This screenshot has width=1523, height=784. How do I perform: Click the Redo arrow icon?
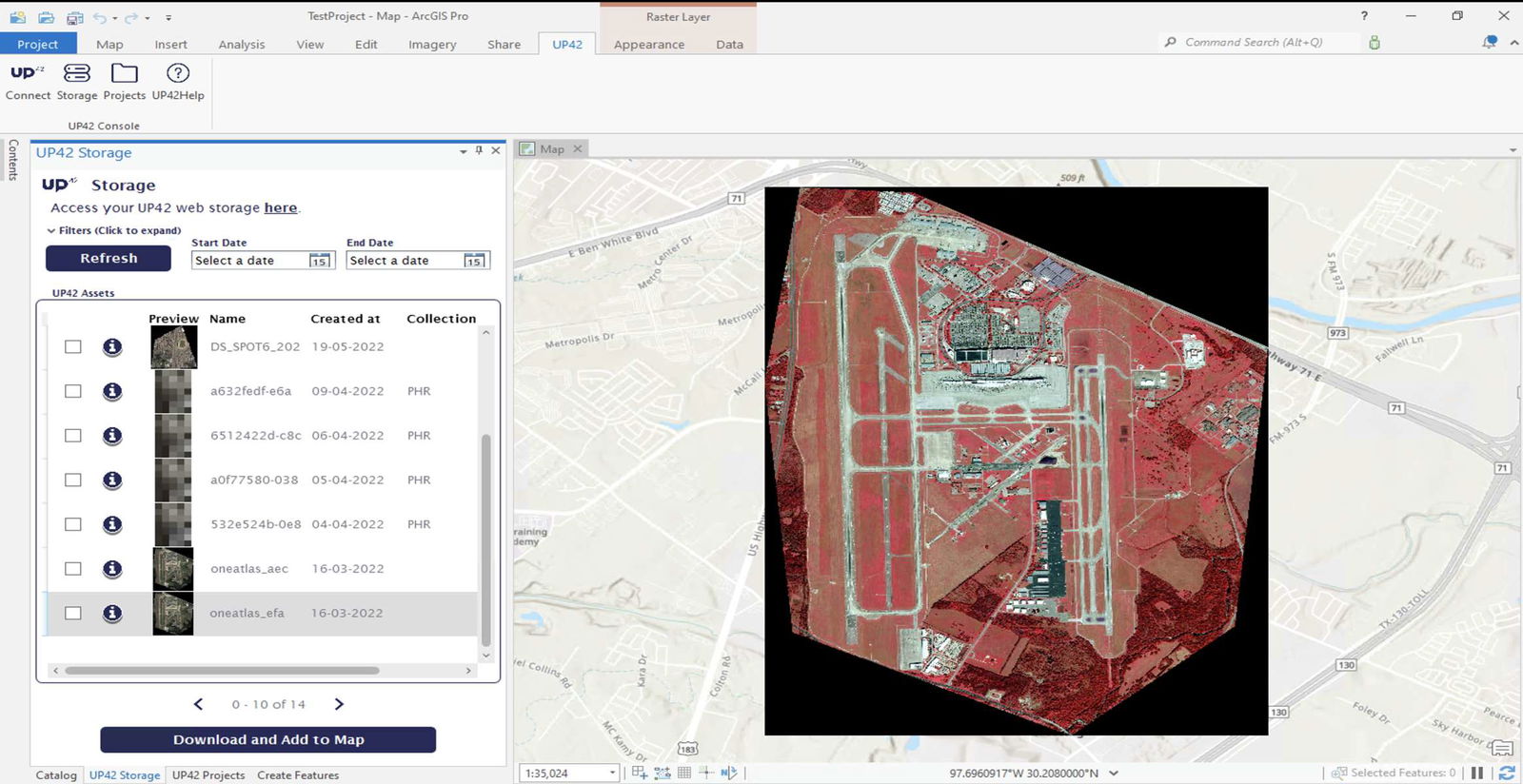click(131, 17)
